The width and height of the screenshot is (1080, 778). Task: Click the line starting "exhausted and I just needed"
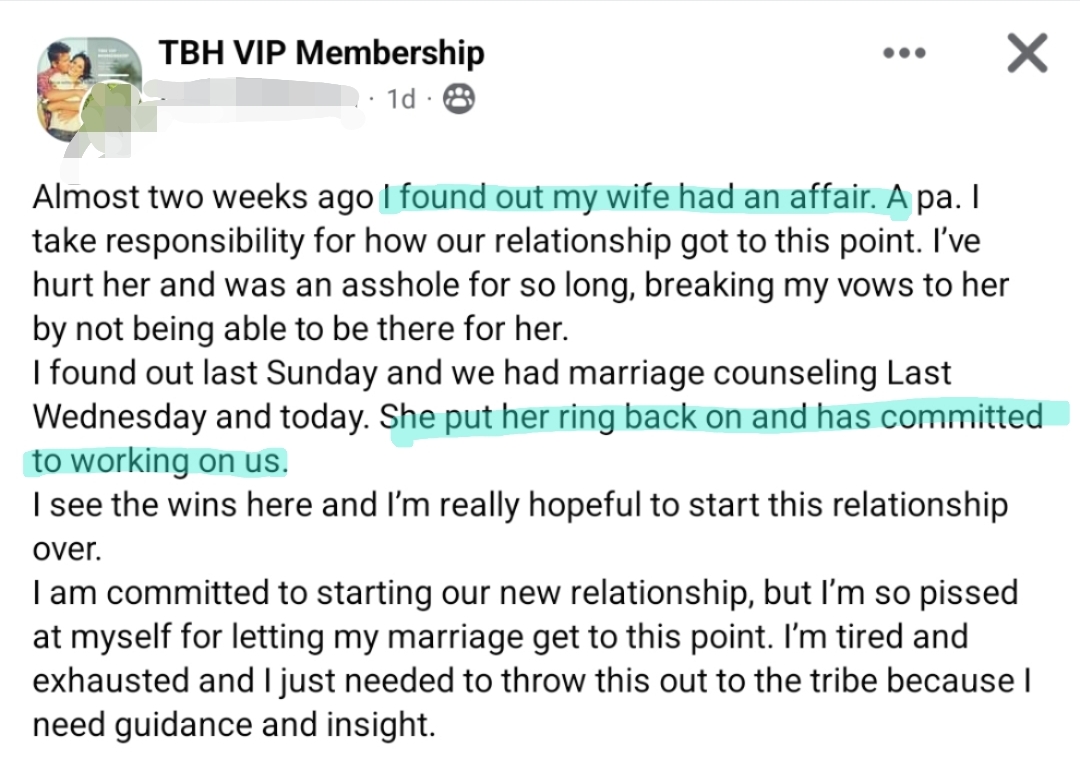pos(532,680)
